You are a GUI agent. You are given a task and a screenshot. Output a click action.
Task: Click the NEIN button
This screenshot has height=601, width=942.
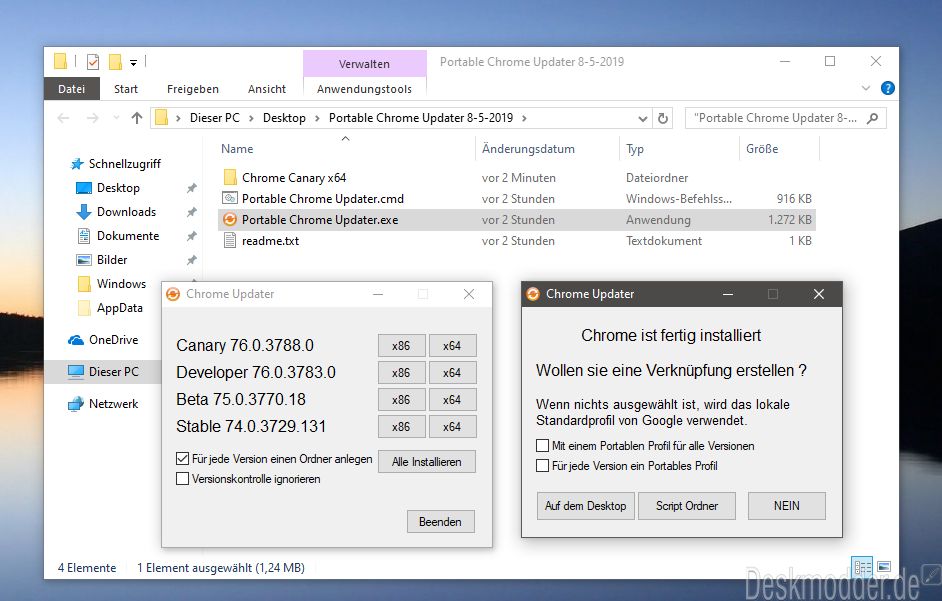coord(787,506)
